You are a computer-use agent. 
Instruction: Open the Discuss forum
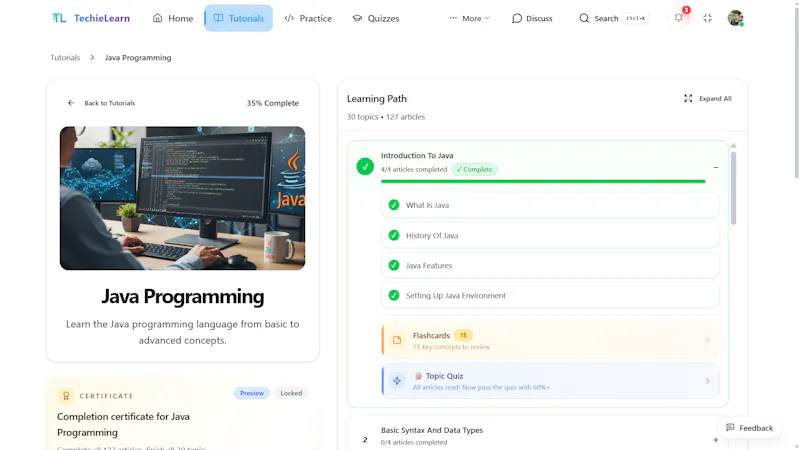pos(532,18)
